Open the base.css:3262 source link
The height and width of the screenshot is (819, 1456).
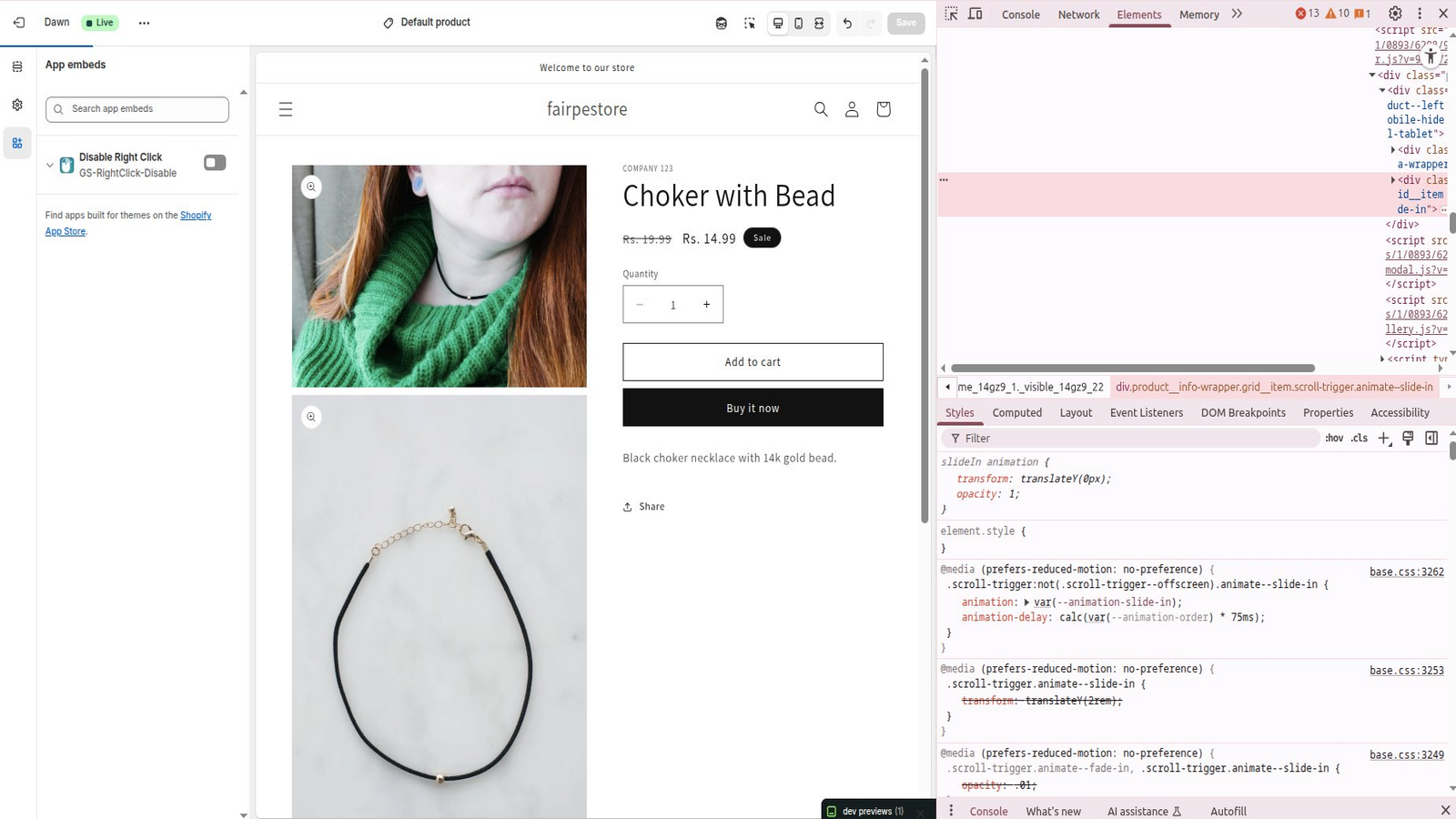[1407, 572]
